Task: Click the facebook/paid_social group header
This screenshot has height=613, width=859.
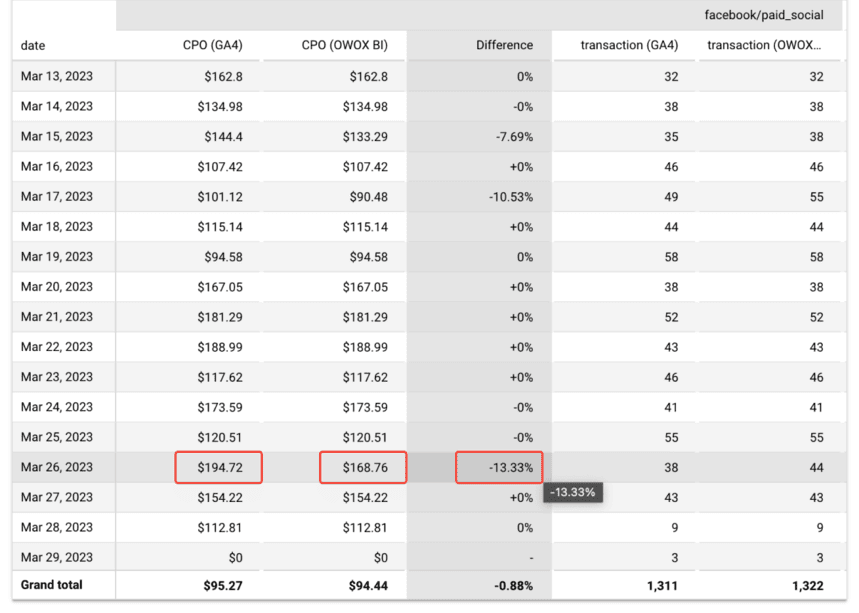Action: (764, 15)
